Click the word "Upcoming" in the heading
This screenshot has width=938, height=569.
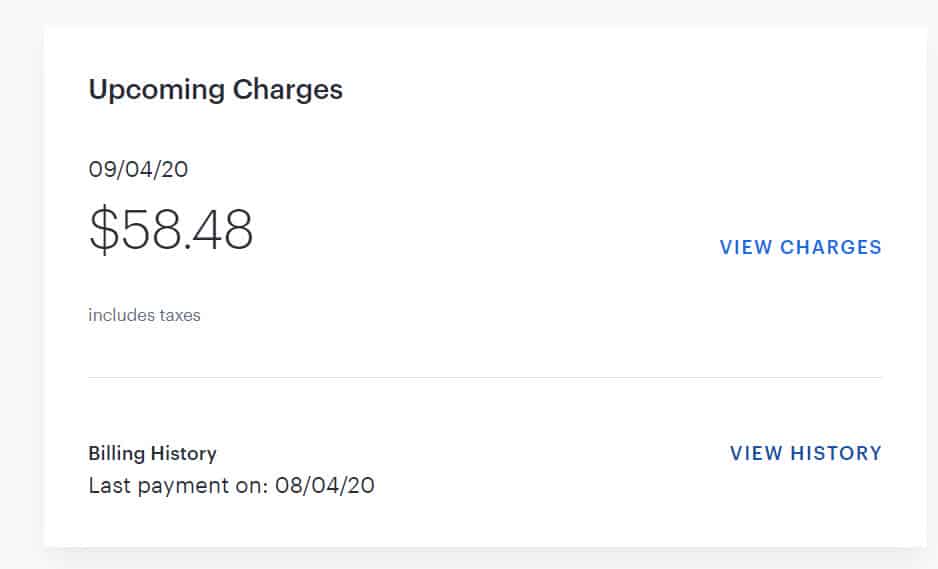[156, 90]
